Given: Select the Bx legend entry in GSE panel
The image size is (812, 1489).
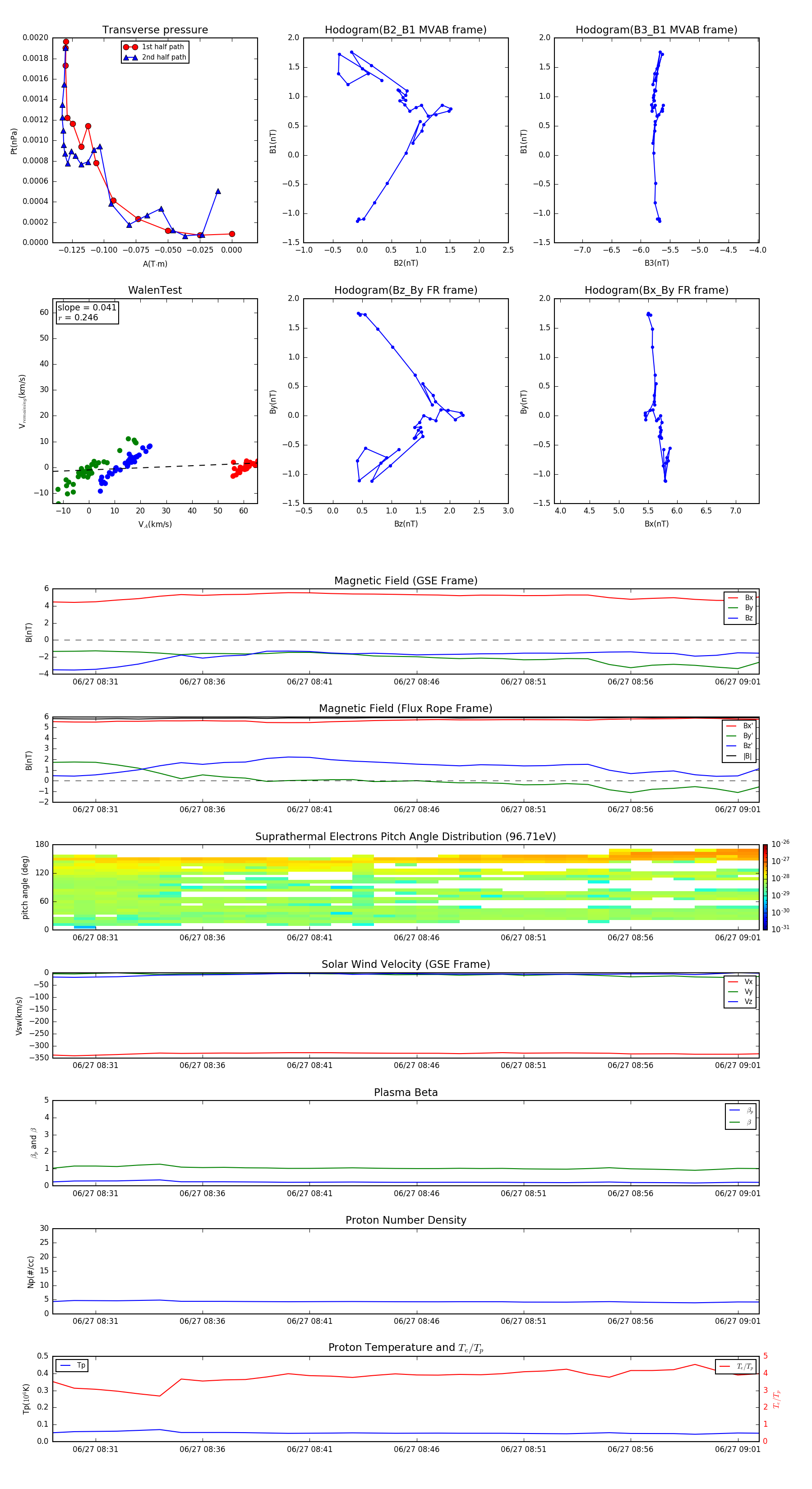Looking at the screenshot, I should pos(740,598).
